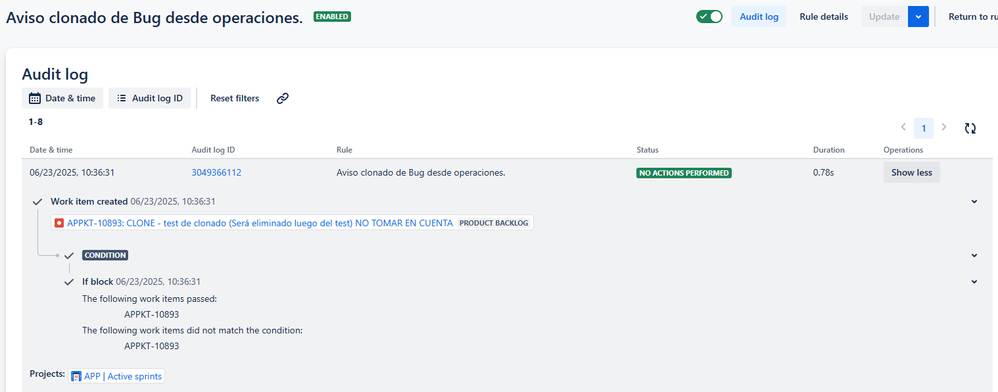Open the dropdown arrow beside Update

point(918,17)
